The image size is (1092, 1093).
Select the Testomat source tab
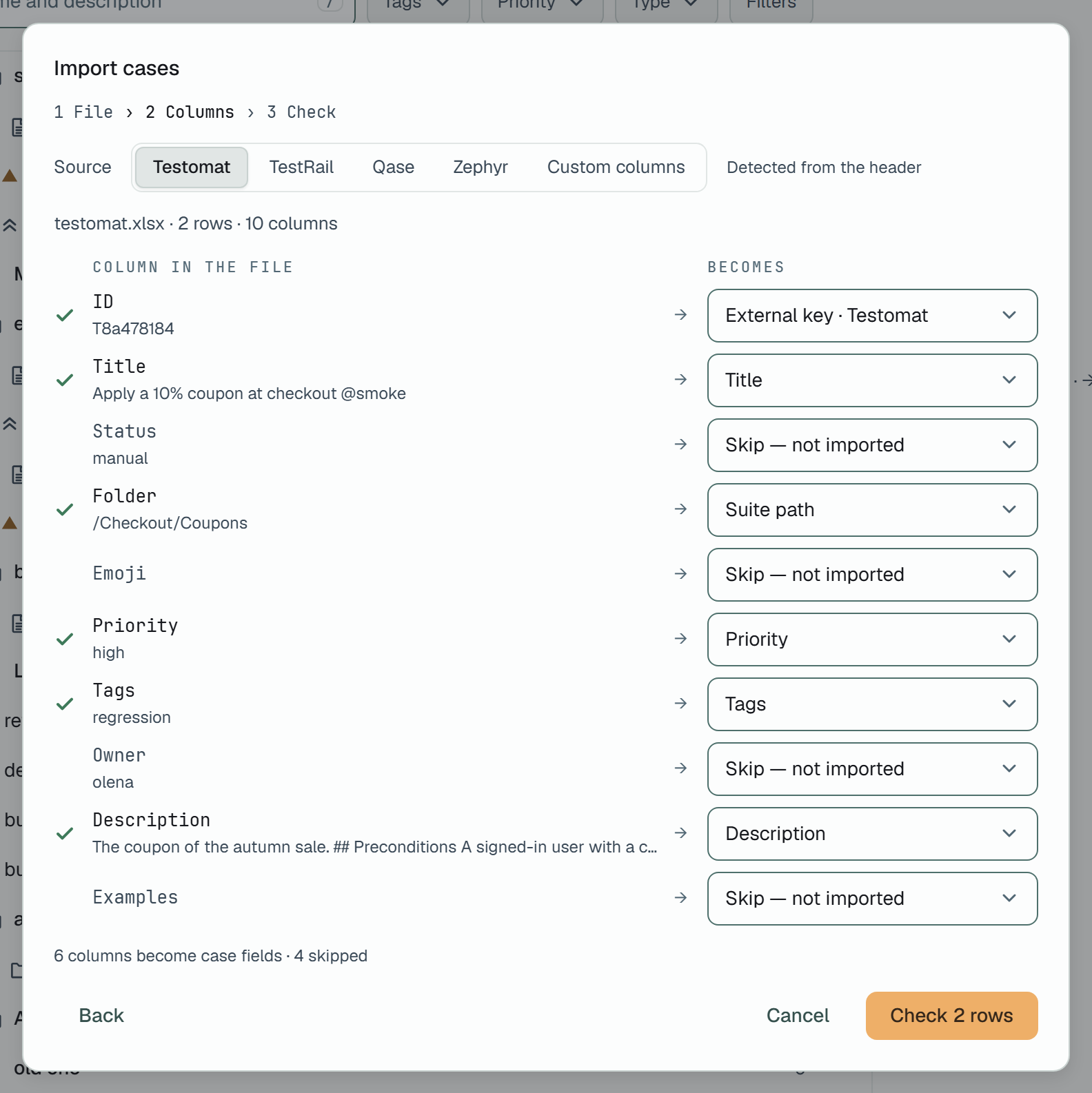point(192,167)
